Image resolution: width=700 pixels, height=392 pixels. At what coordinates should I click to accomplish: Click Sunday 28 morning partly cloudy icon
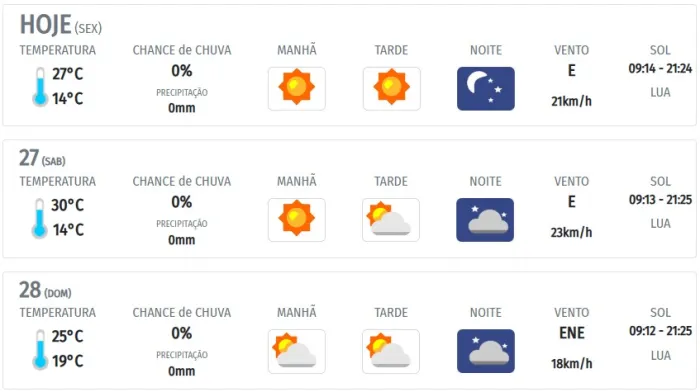[296, 351]
